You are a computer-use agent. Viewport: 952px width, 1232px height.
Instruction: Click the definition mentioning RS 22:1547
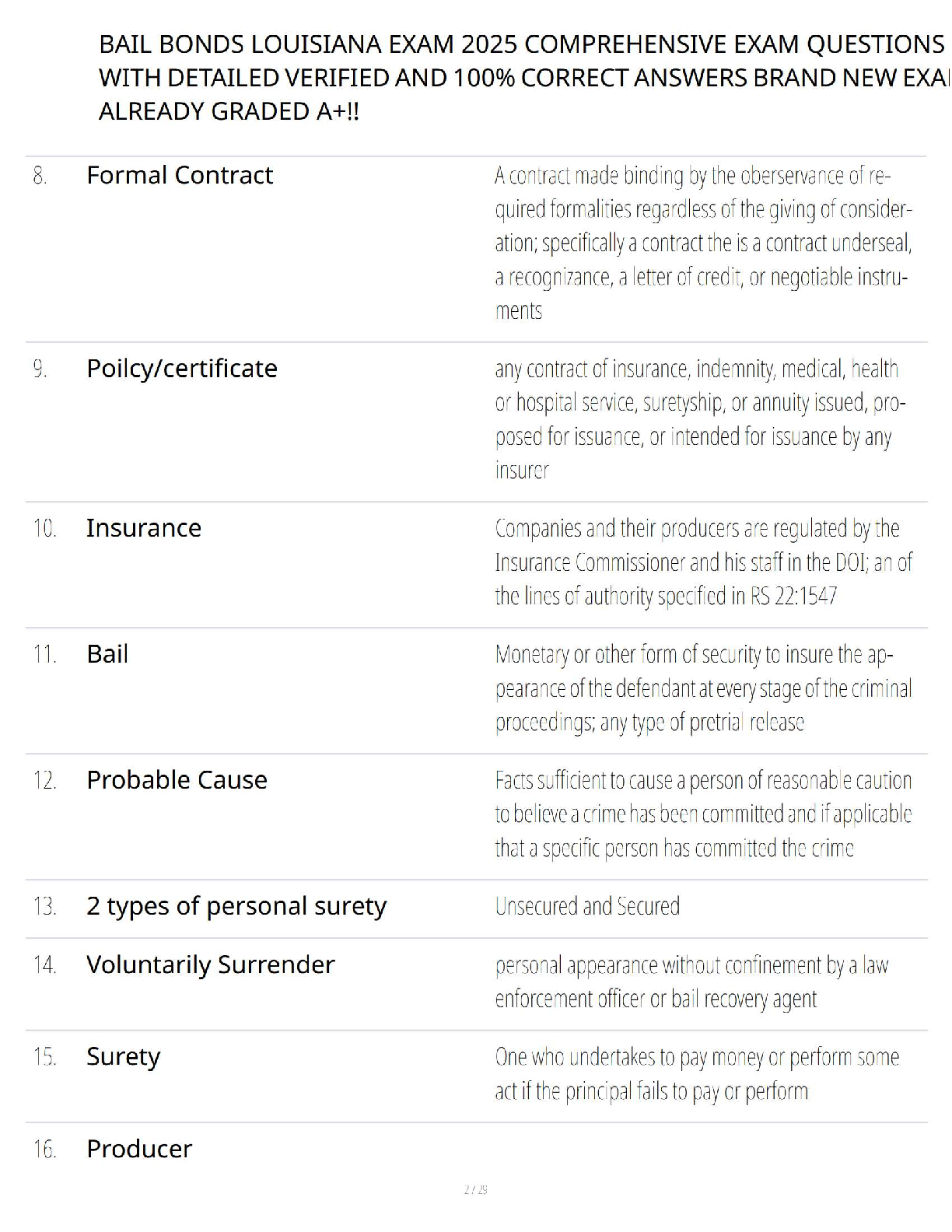click(702, 562)
